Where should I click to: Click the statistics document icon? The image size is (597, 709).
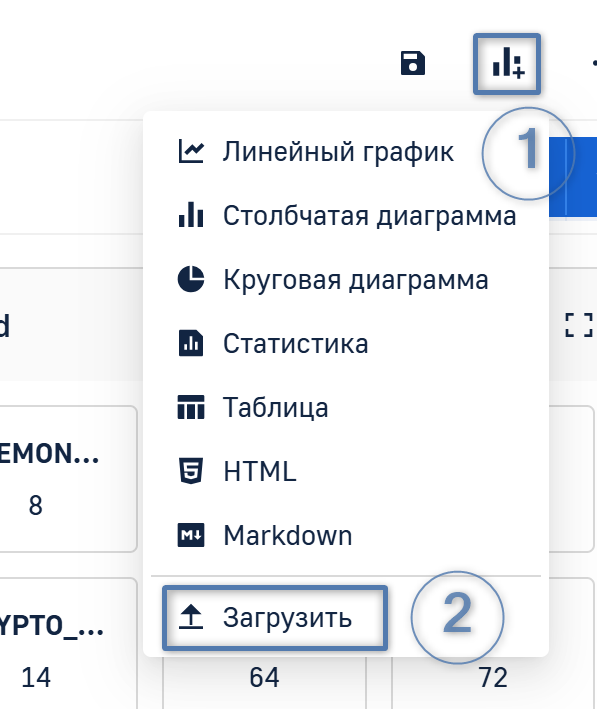[x=191, y=343]
